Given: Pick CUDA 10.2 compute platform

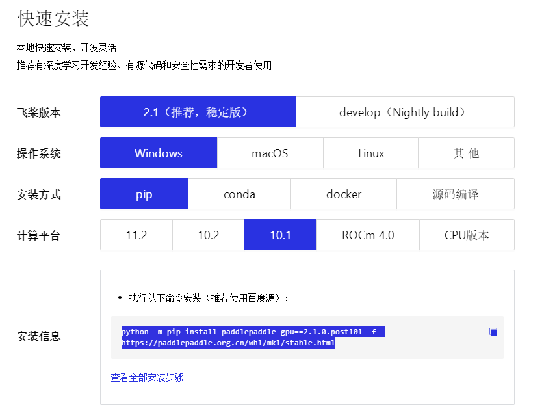Looking at the screenshot, I should click(x=208, y=235).
